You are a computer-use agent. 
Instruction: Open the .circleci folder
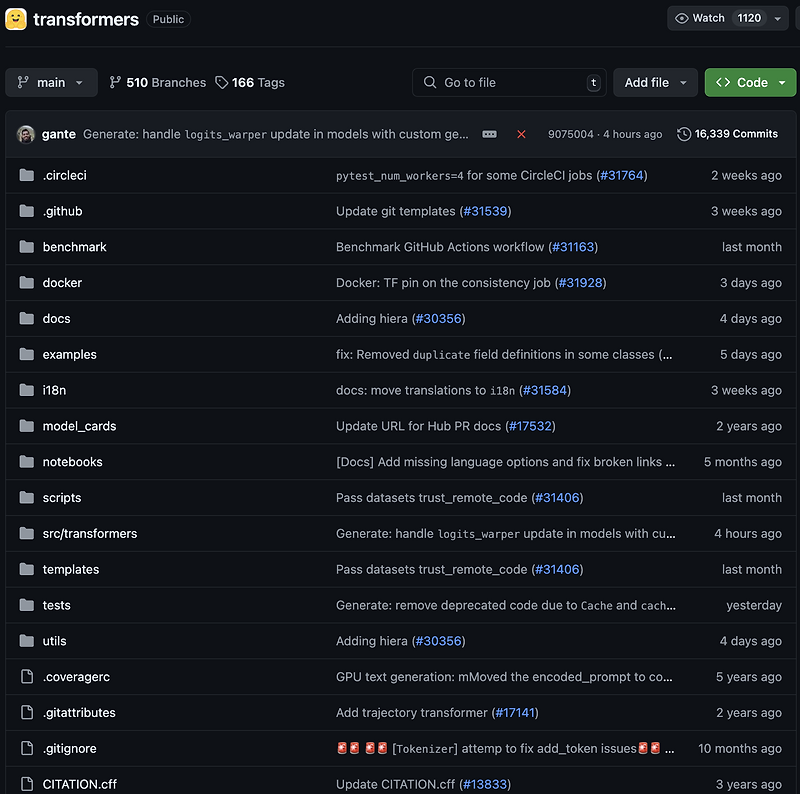(64, 176)
